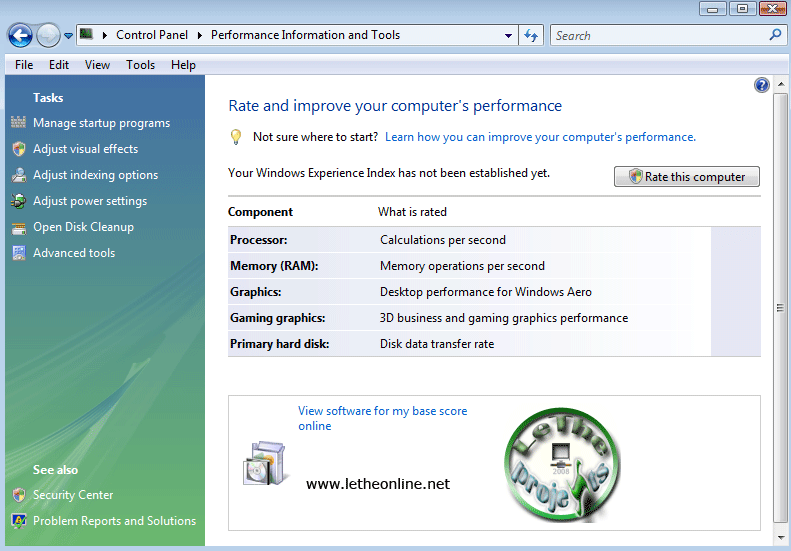Open help with the blue question mark

[762, 86]
